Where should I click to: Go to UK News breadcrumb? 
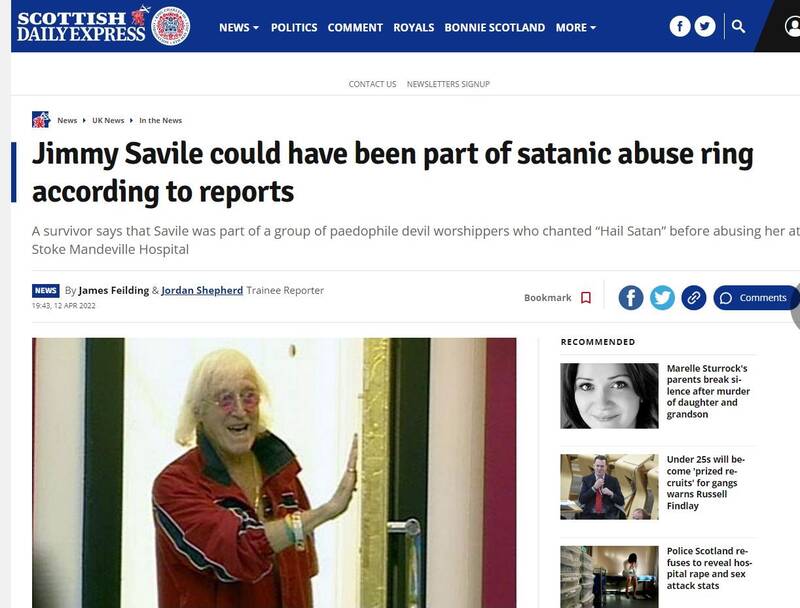(x=108, y=120)
